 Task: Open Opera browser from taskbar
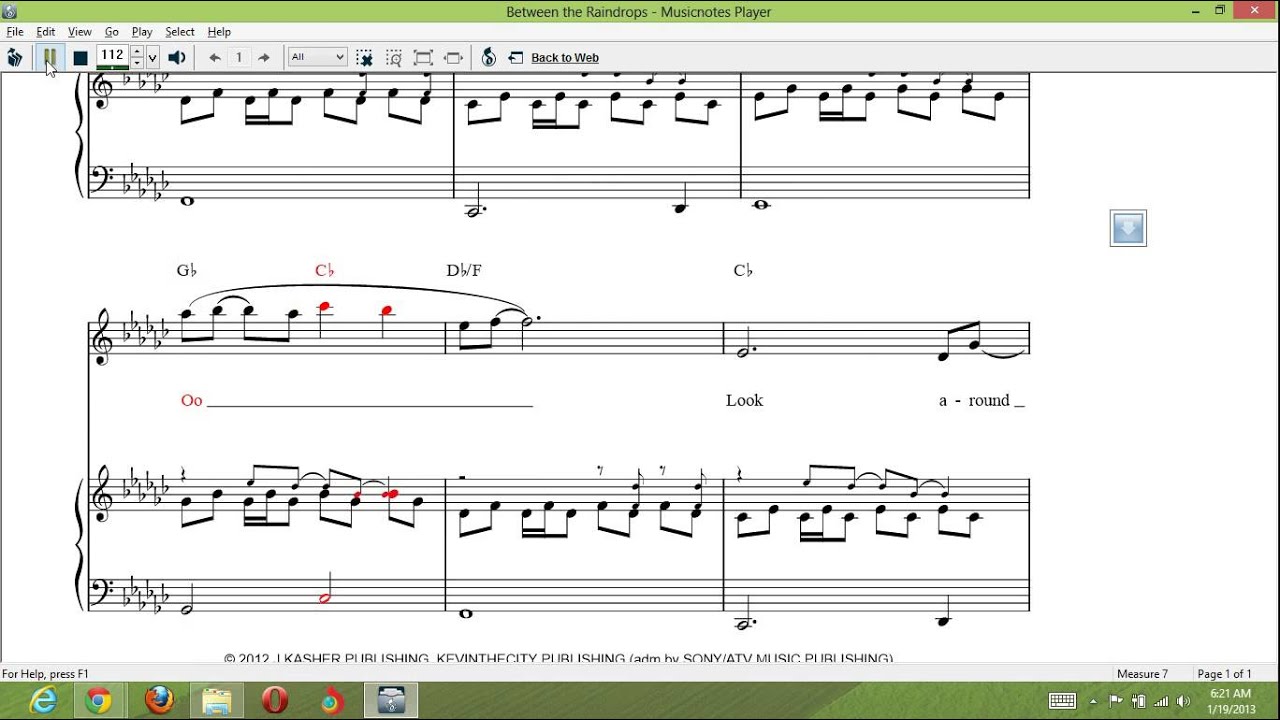pos(275,701)
